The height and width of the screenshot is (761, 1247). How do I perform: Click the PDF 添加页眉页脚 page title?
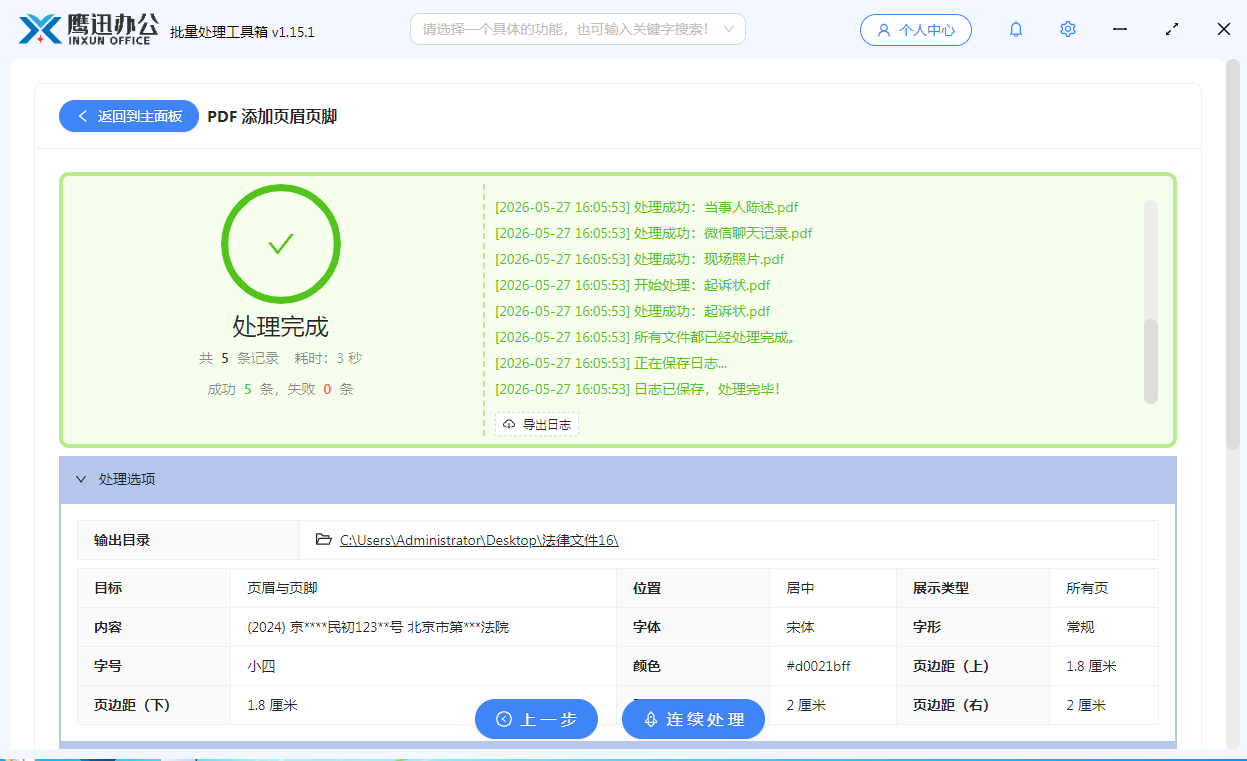272,116
